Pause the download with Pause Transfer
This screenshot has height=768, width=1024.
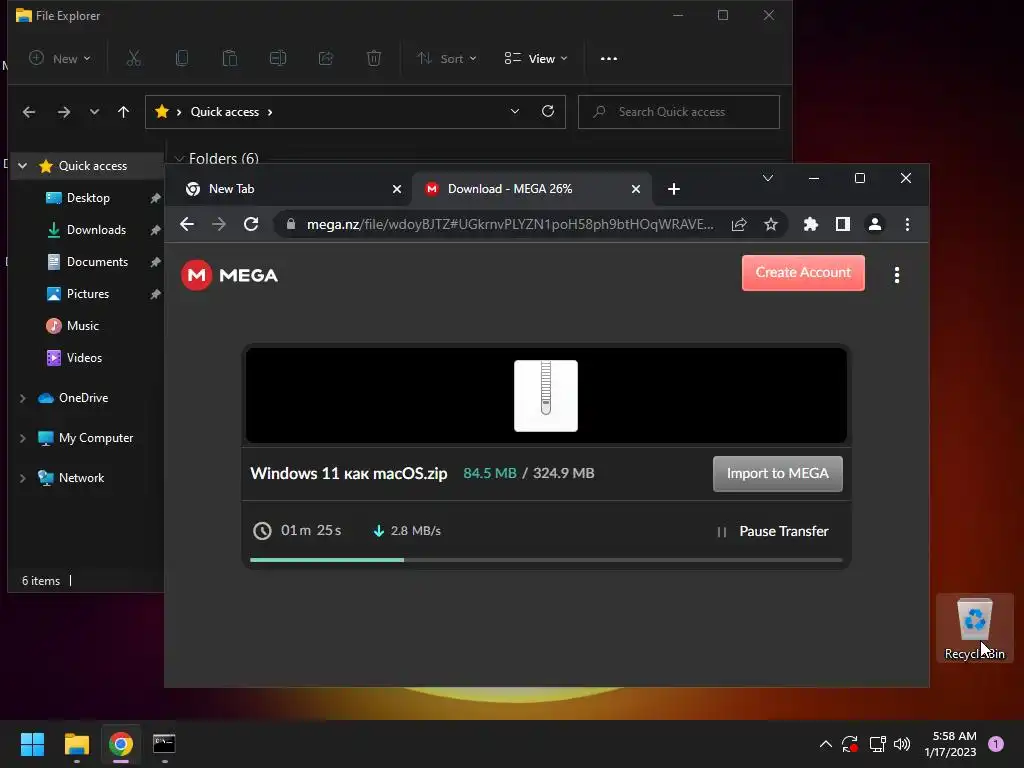point(773,532)
